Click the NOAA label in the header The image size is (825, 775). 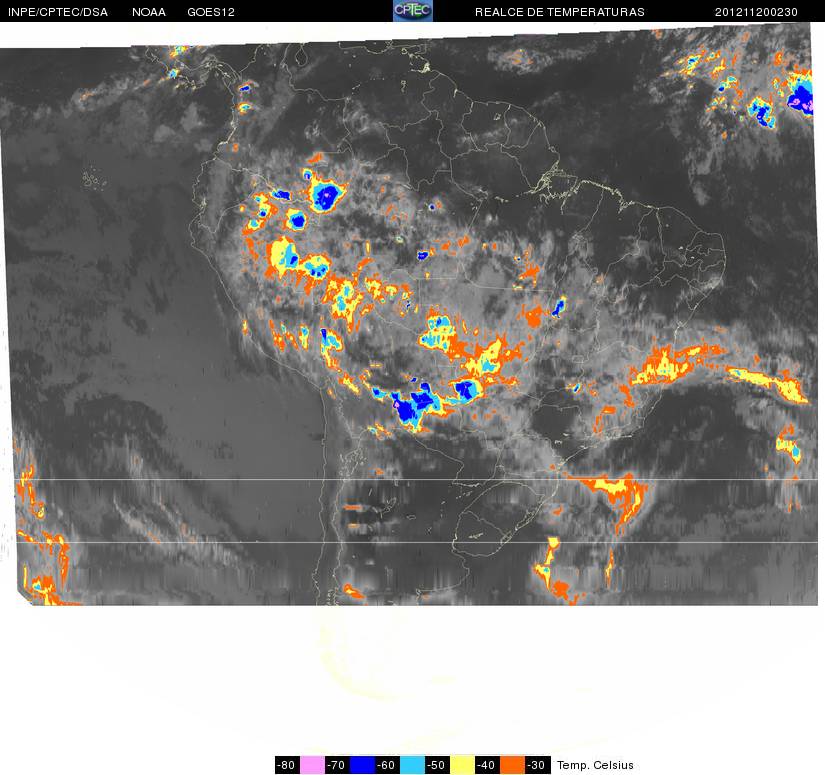(149, 12)
